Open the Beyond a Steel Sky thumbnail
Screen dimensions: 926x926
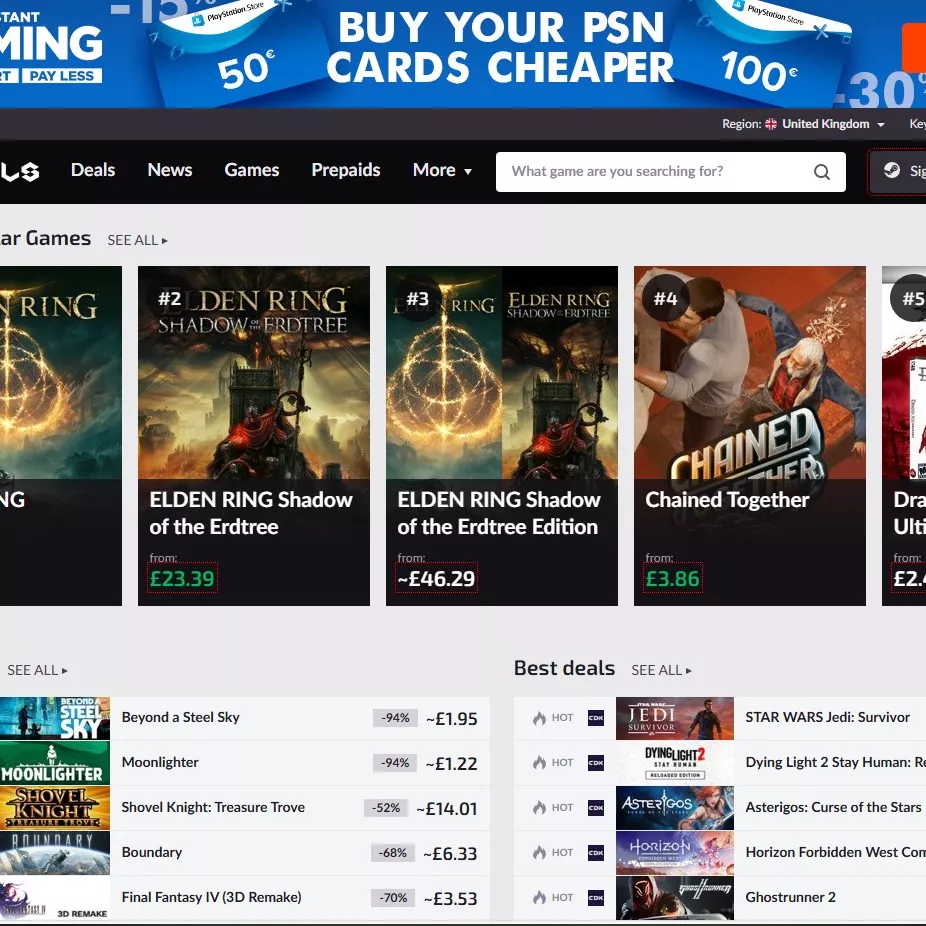55,718
